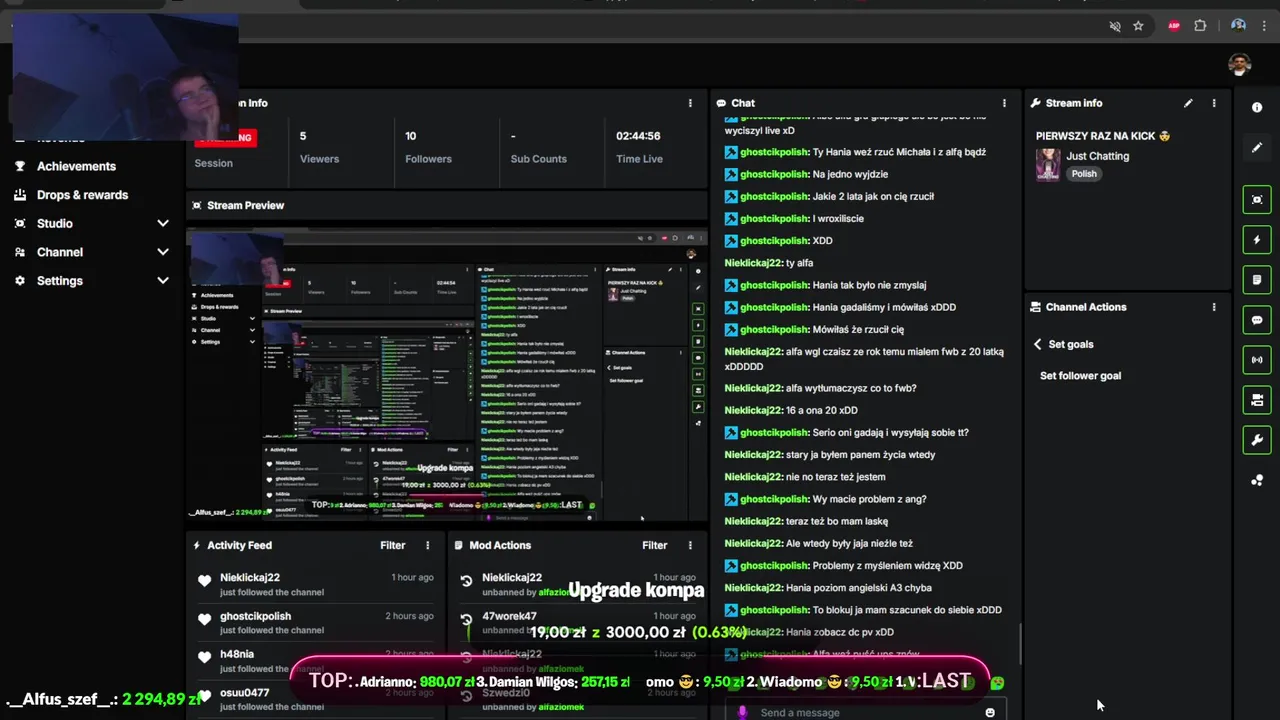Toggle the Channel Actions panel button
The height and width of the screenshot is (720, 1280).
point(1257,400)
